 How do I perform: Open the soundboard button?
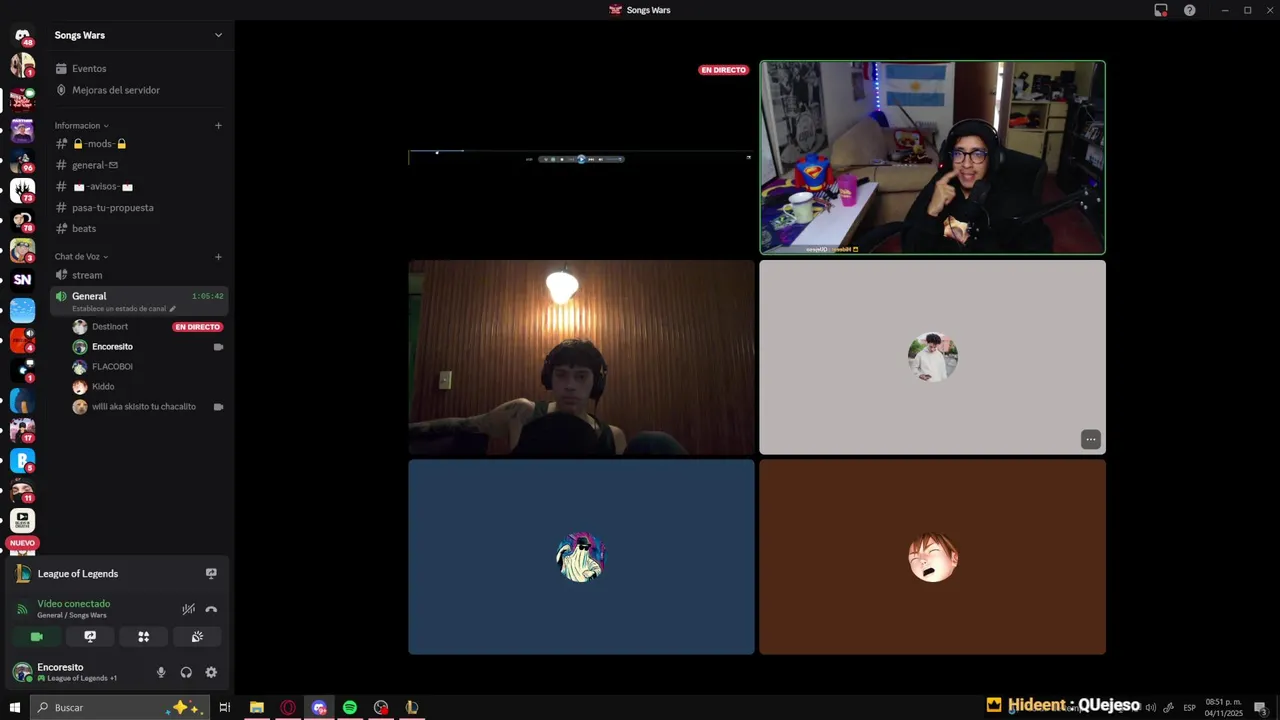[x=197, y=636]
